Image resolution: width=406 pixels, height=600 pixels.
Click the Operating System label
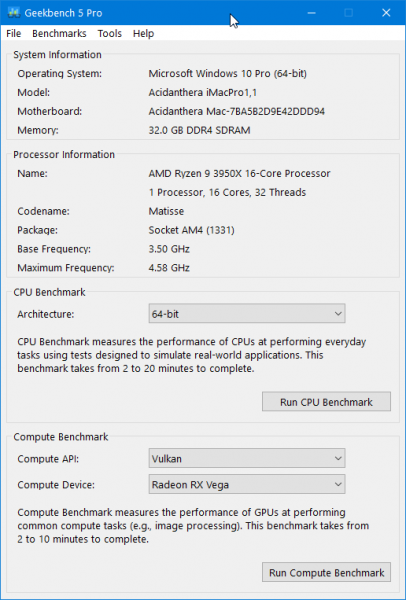coord(60,73)
